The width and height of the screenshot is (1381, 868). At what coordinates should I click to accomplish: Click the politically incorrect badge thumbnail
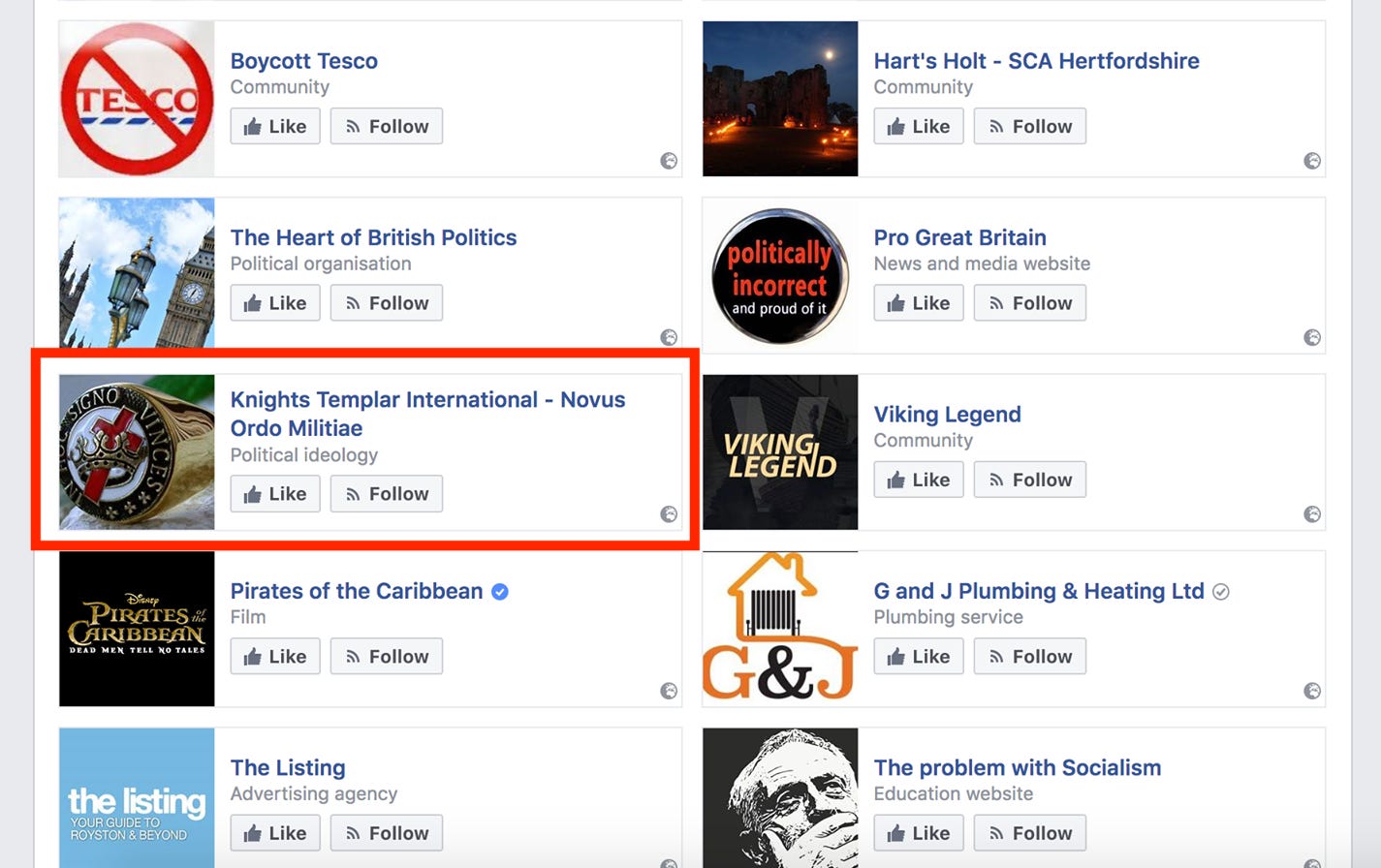780,276
